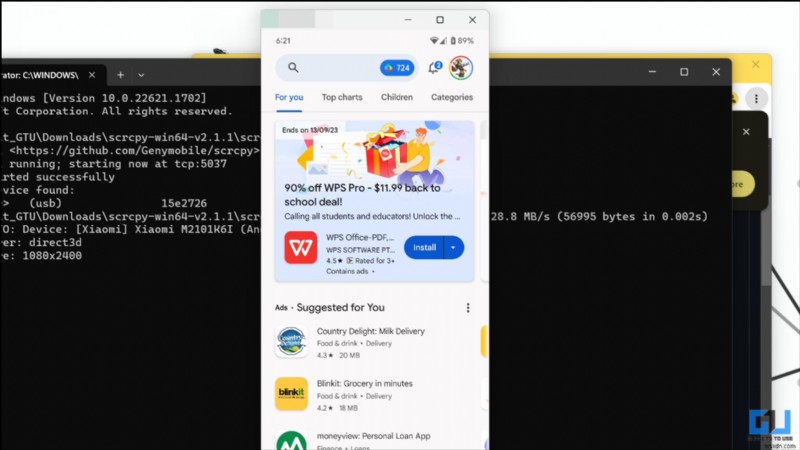Dismiss the dark popup's close X

click(746, 132)
